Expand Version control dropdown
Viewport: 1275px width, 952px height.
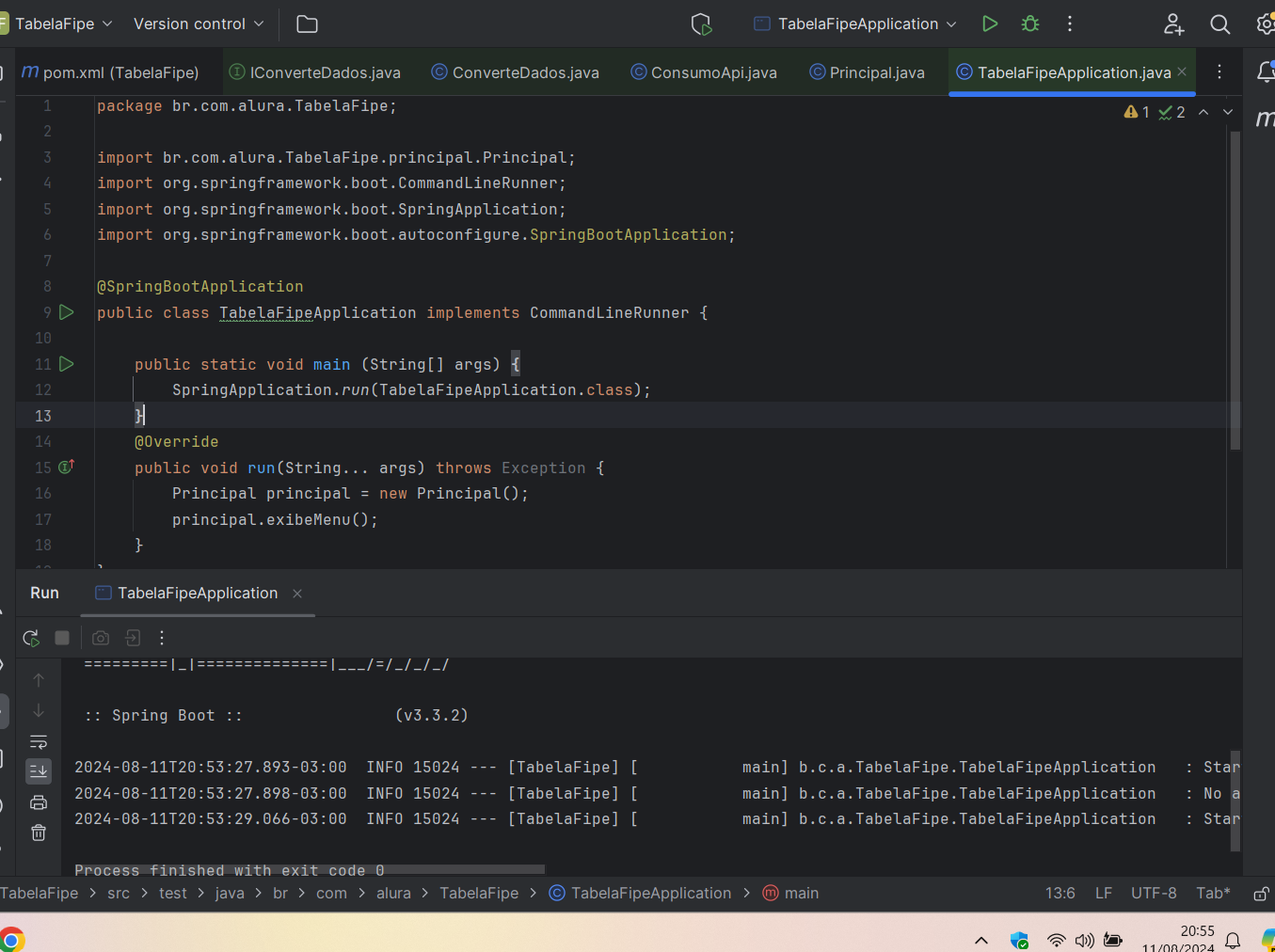199,24
